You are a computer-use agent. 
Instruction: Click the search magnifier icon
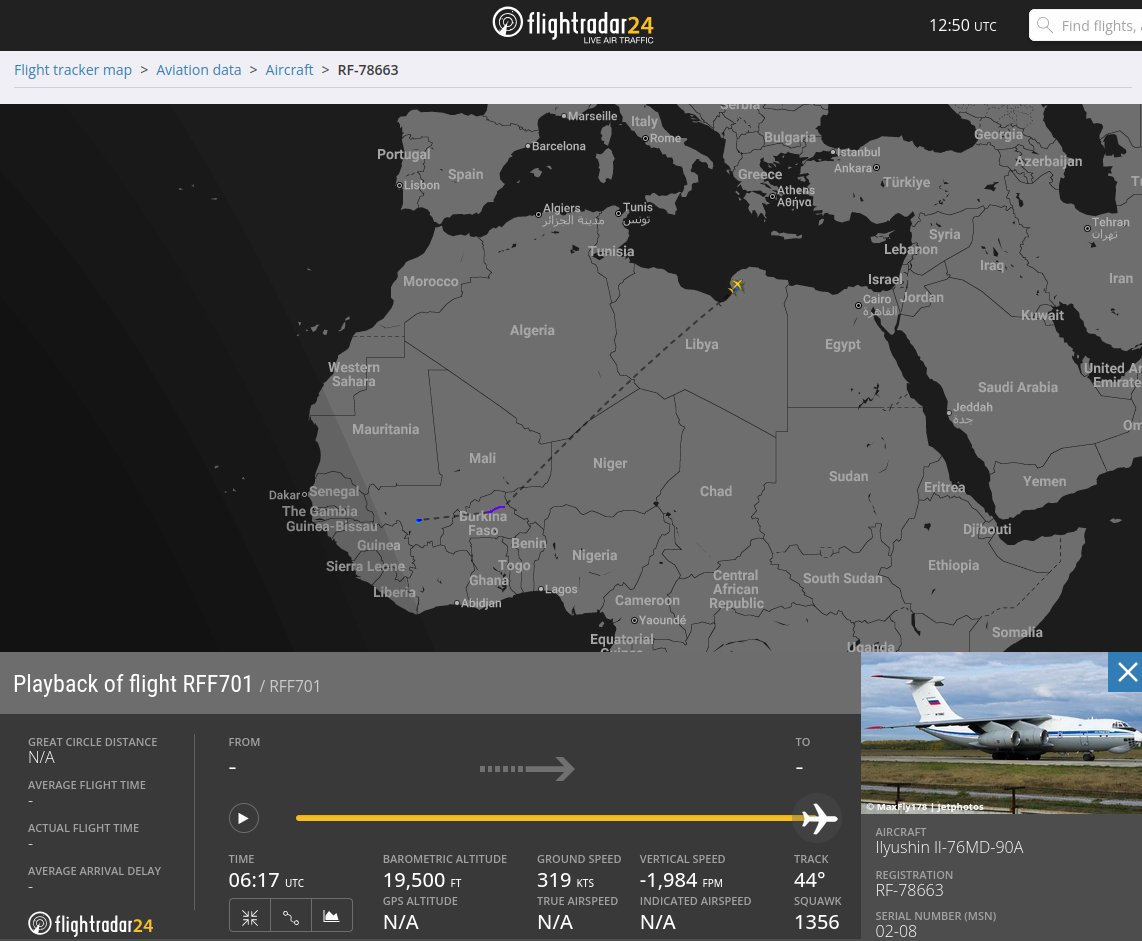(1044, 25)
